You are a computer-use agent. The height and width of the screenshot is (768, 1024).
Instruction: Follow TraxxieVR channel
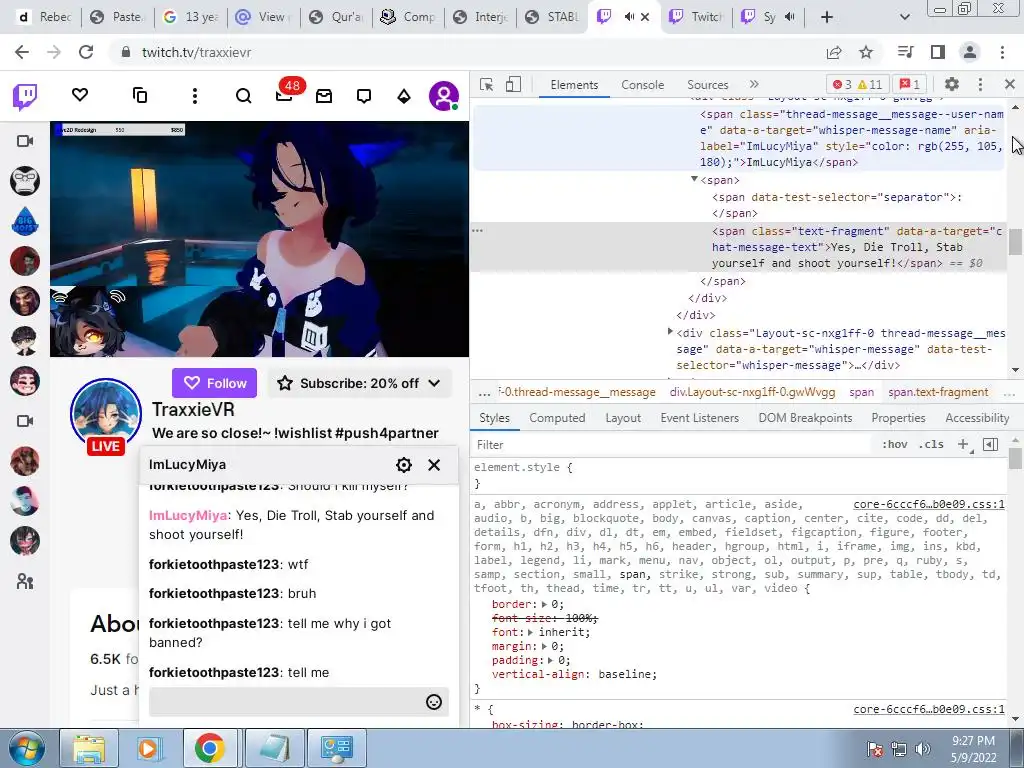tap(214, 383)
